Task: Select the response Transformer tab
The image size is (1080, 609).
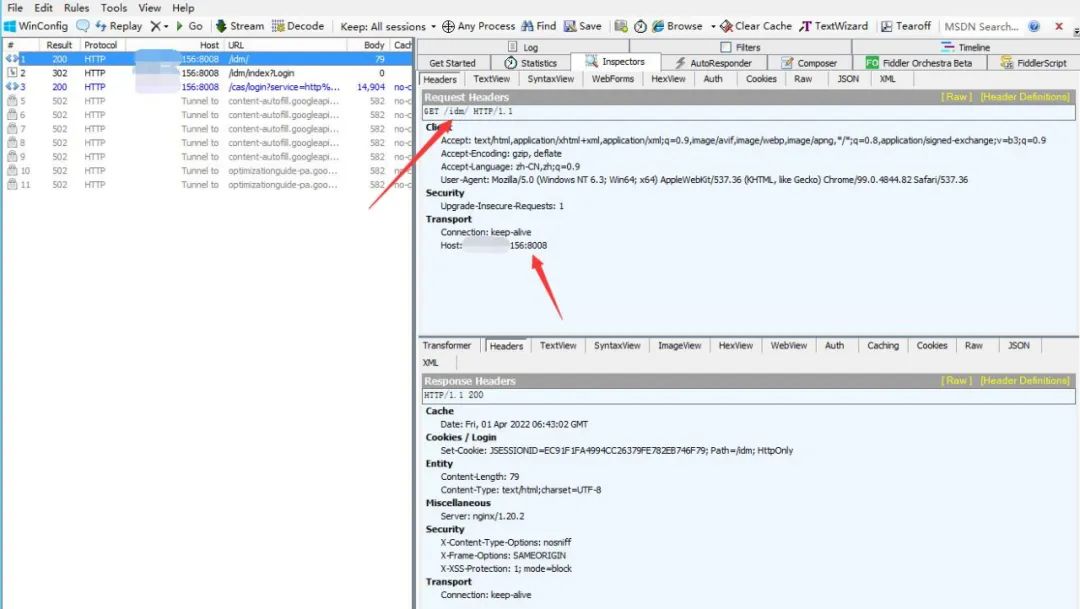Action: [x=446, y=346]
